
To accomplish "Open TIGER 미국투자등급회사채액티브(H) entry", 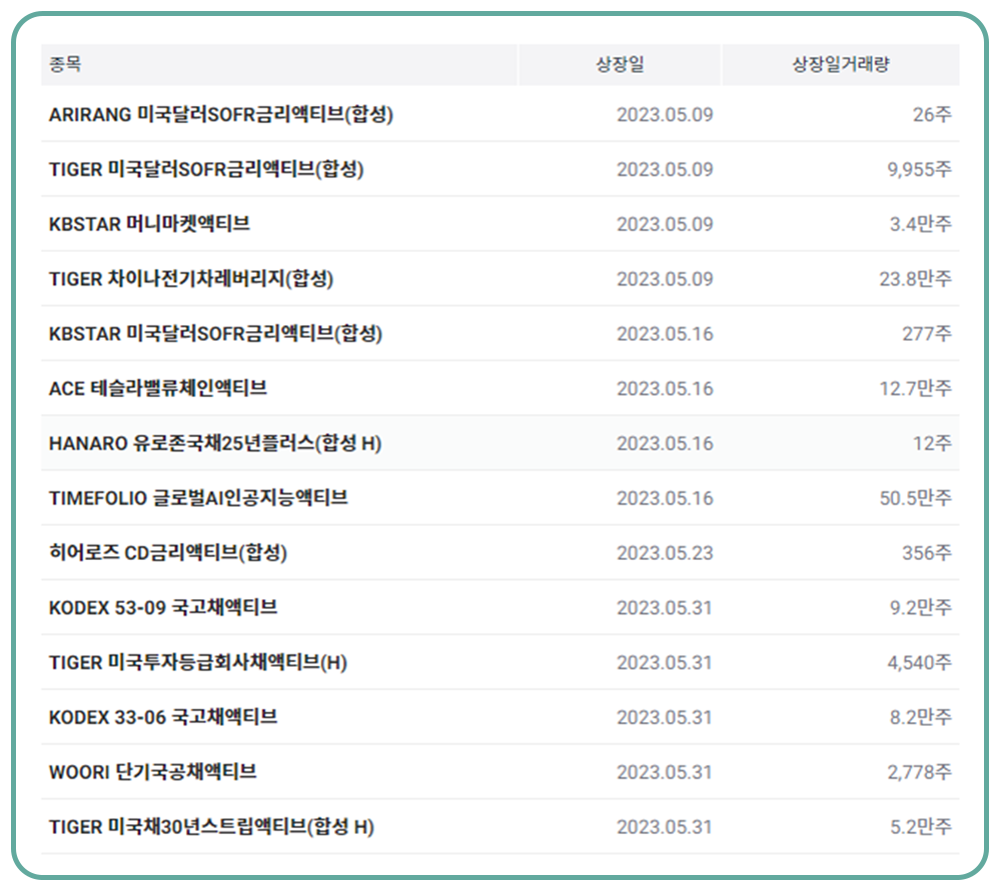I will [x=198, y=662].
